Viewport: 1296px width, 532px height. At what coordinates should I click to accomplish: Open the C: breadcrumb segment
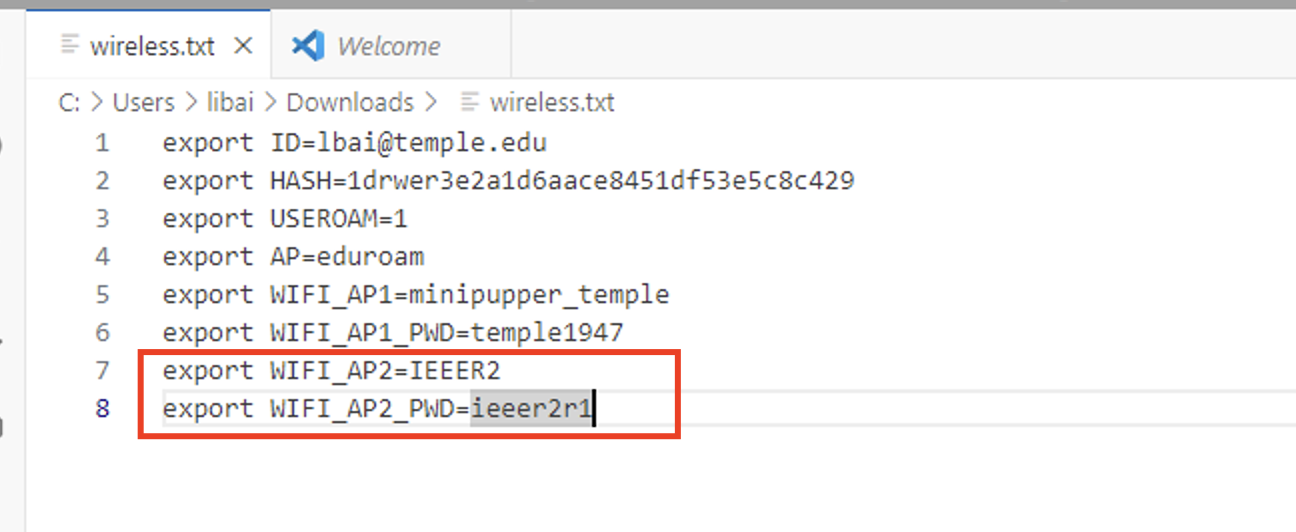69,102
